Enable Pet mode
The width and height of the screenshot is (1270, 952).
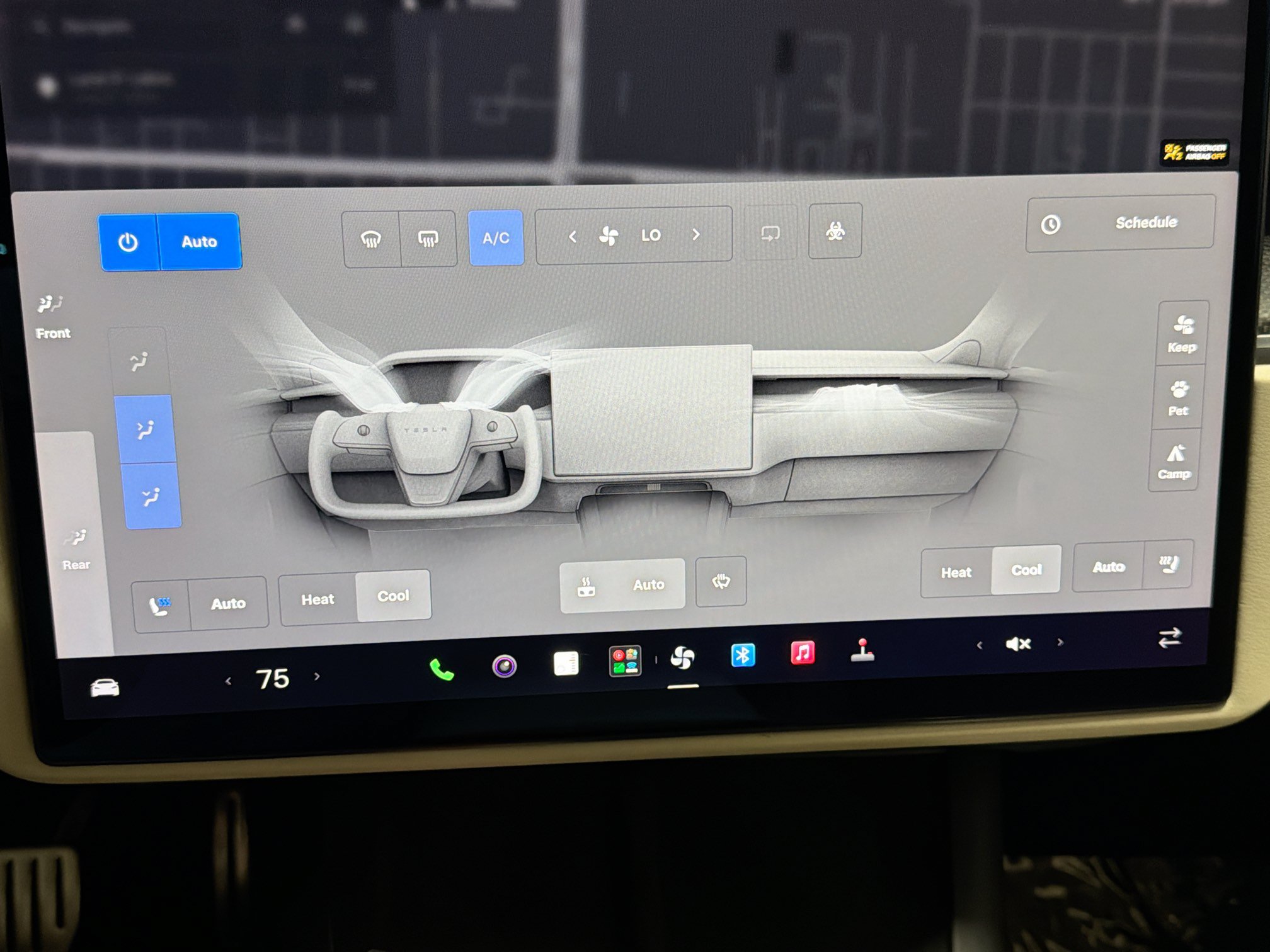1179,397
